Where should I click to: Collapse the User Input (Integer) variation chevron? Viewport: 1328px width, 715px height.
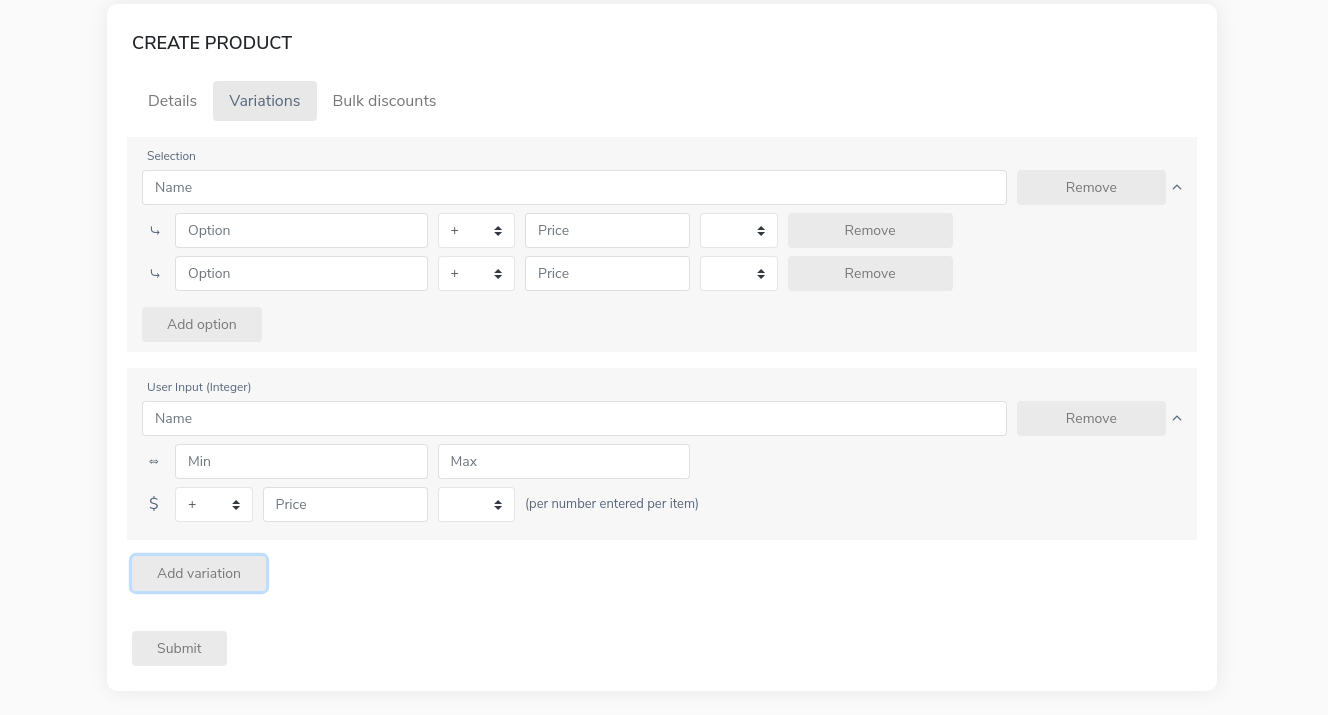point(1177,418)
